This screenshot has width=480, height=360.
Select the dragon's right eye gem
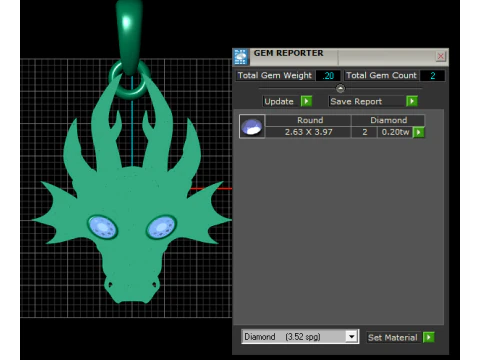(x=161, y=227)
